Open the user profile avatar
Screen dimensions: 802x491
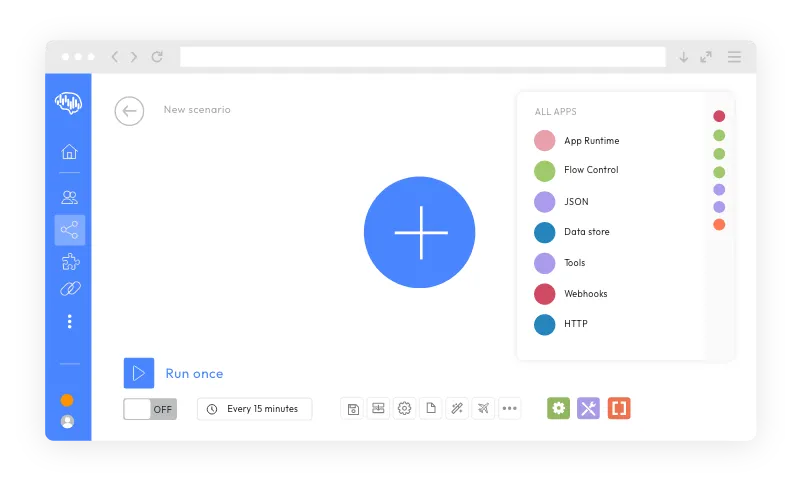(x=68, y=421)
